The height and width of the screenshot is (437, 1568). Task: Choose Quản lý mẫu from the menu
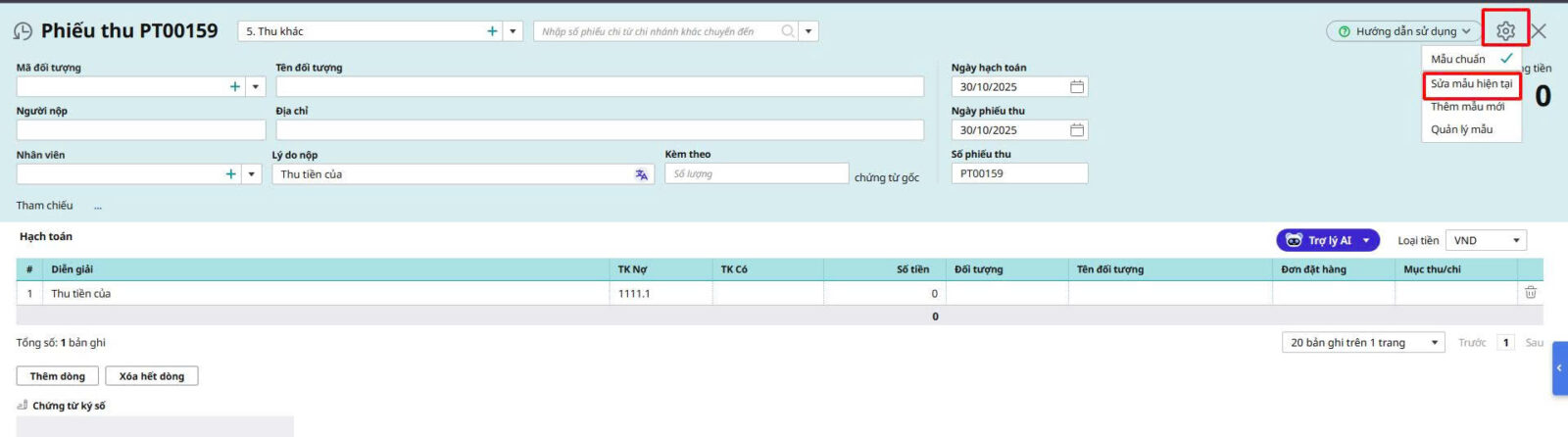coord(1461,129)
